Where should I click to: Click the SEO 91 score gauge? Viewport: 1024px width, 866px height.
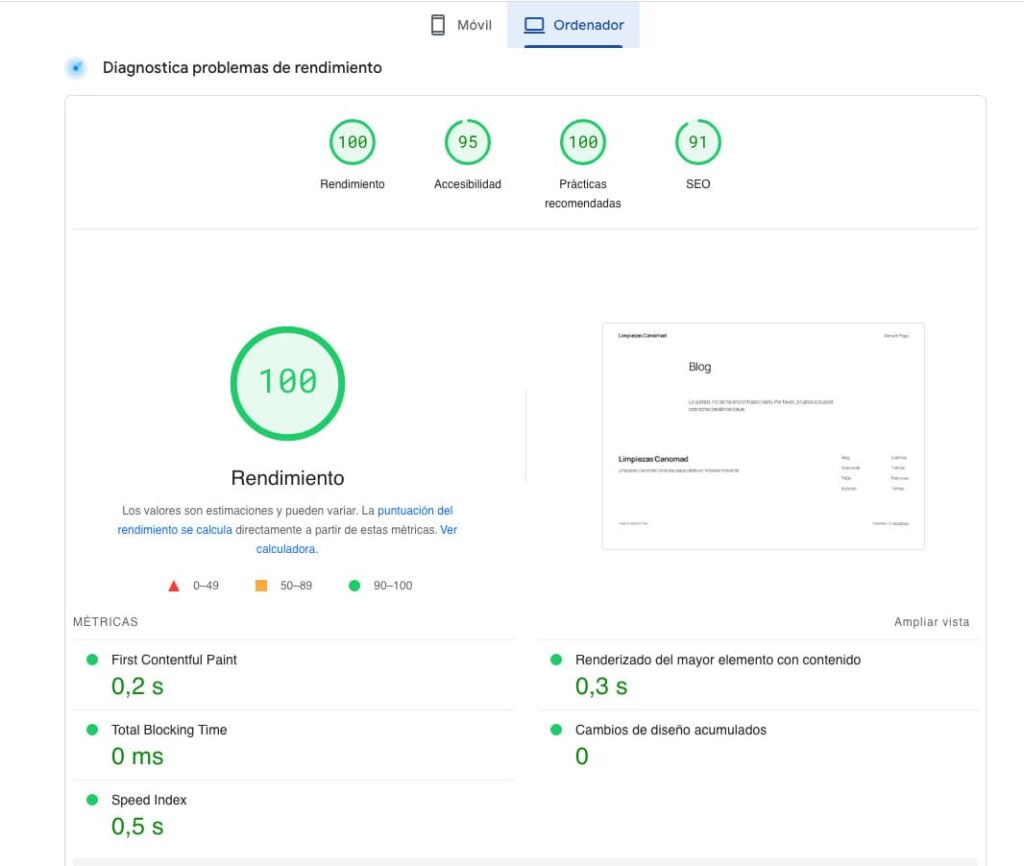pyautogui.click(x=697, y=142)
